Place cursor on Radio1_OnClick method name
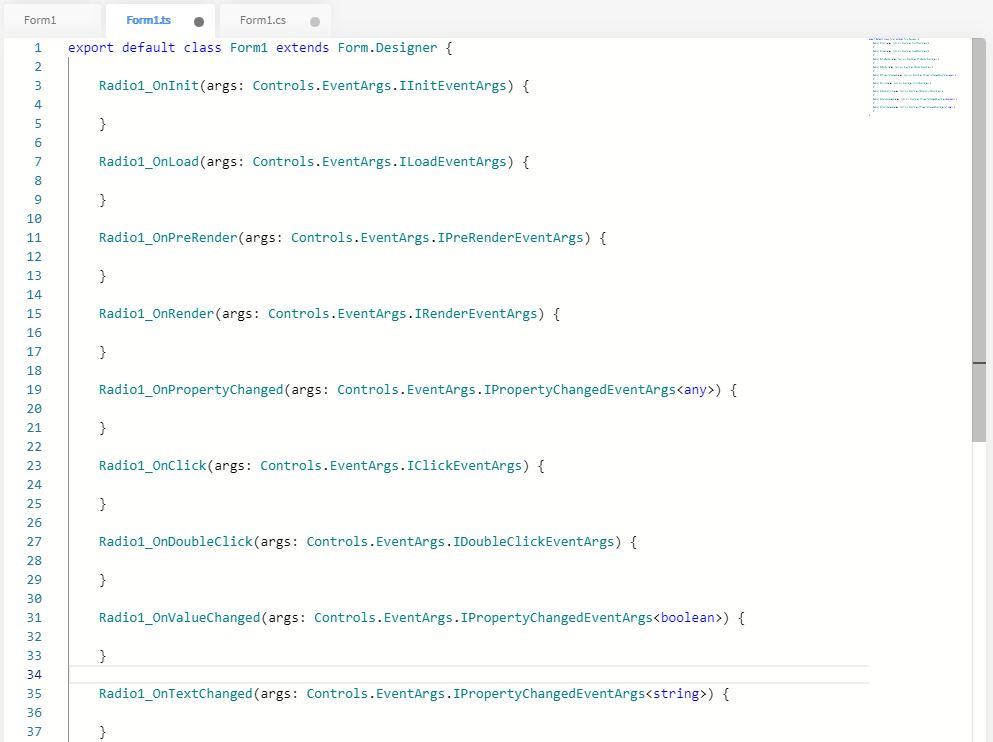 [152, 466]
